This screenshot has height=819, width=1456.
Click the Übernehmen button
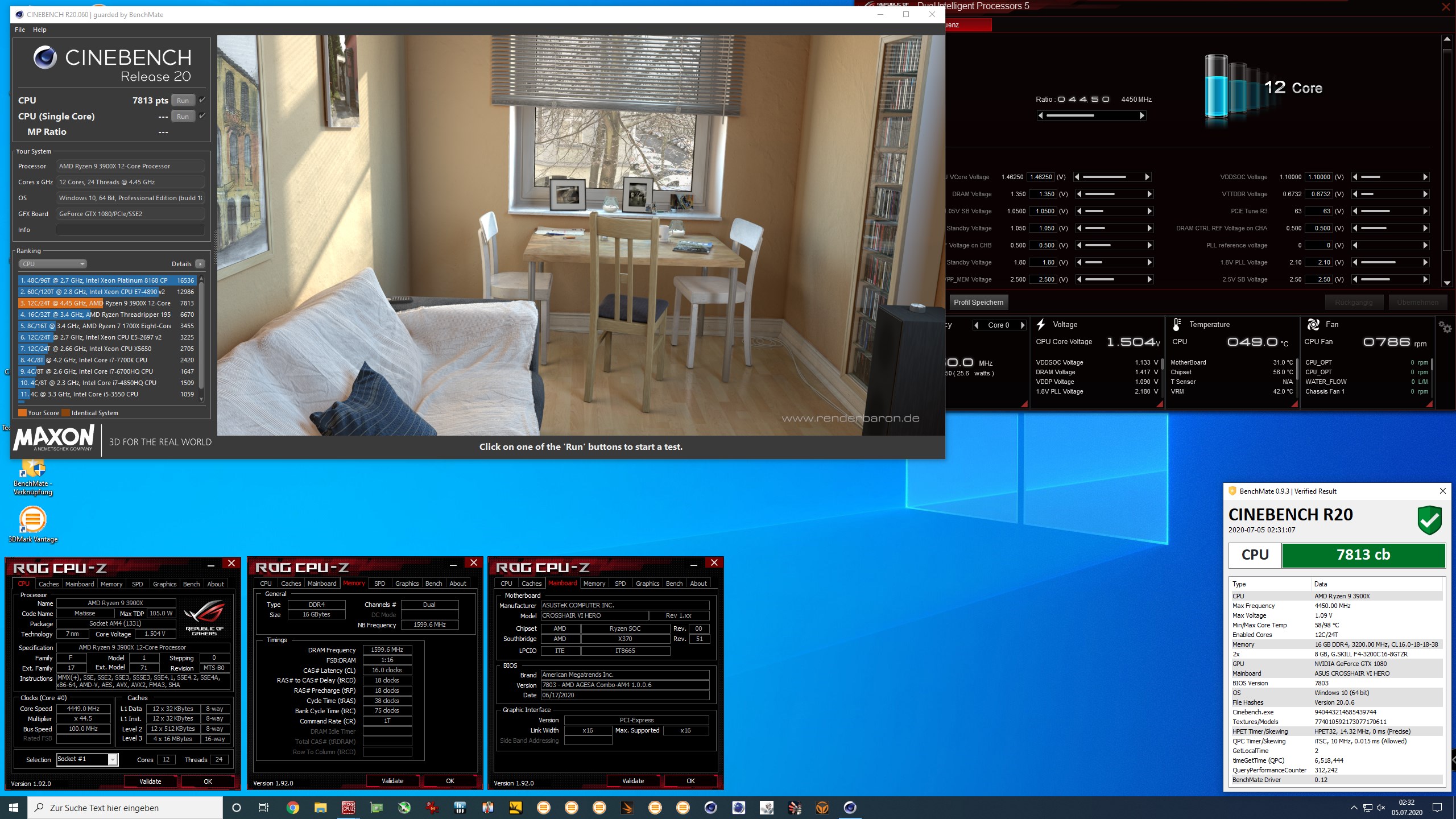tap(1417, 303)
